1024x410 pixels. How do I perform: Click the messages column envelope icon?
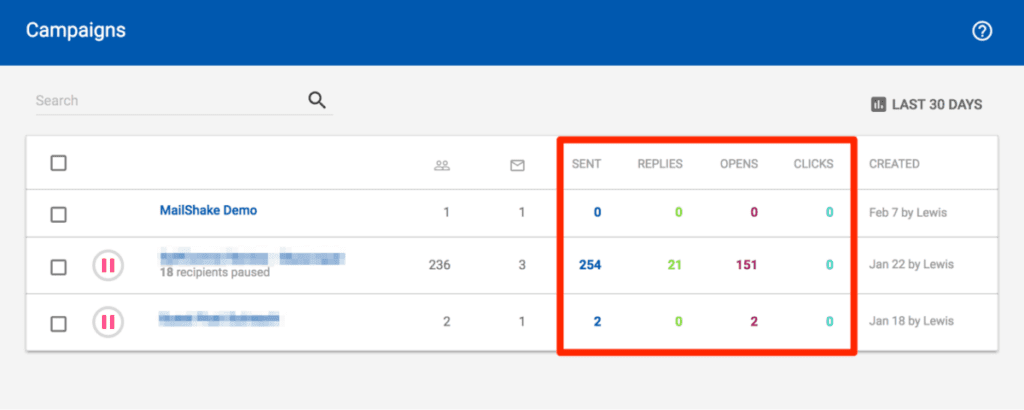517,166
